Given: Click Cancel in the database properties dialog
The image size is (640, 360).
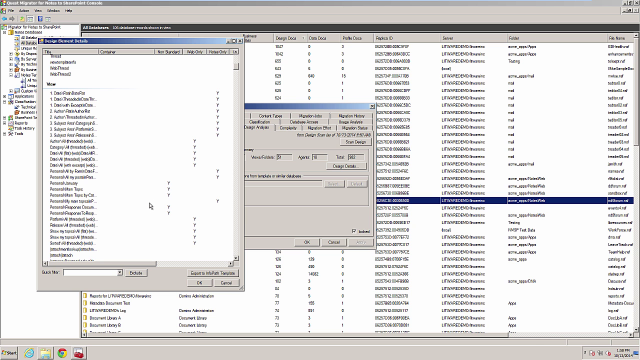Looking at the screenshot, I should click(x=334, y=242).
